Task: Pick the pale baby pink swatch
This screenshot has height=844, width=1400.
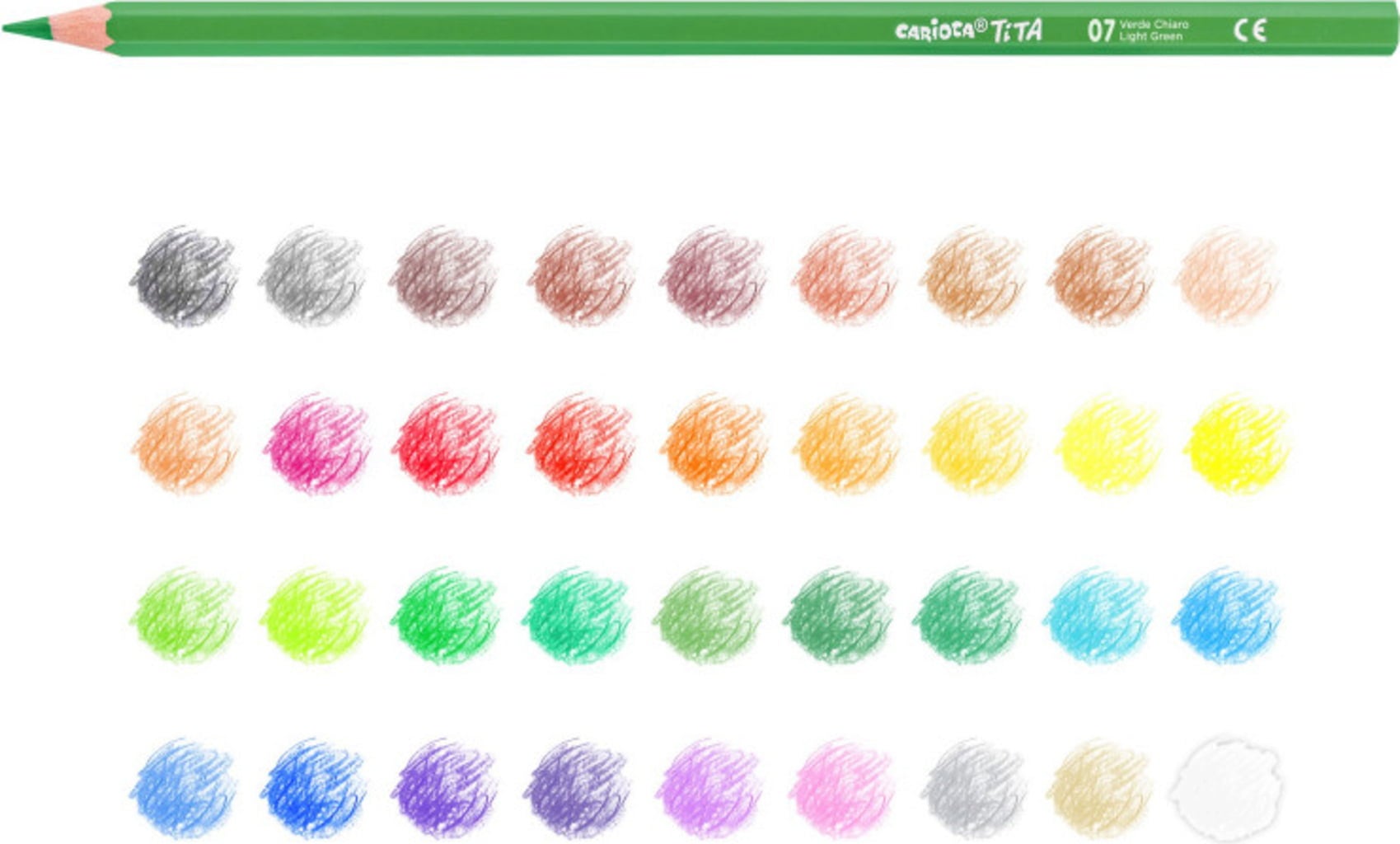Action: click(x=841, y=787)
